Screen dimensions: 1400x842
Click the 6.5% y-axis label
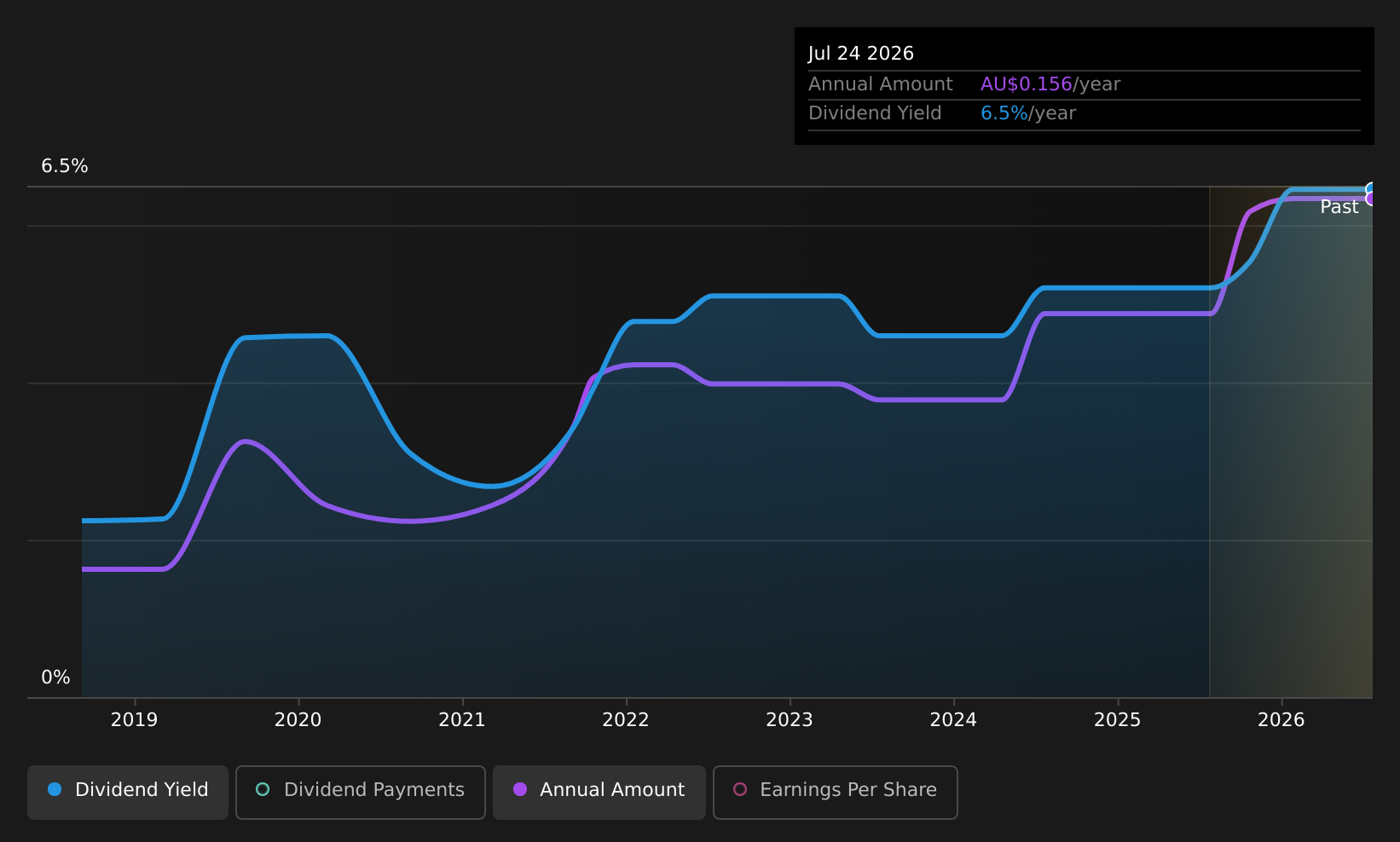[x=65, y=166]
